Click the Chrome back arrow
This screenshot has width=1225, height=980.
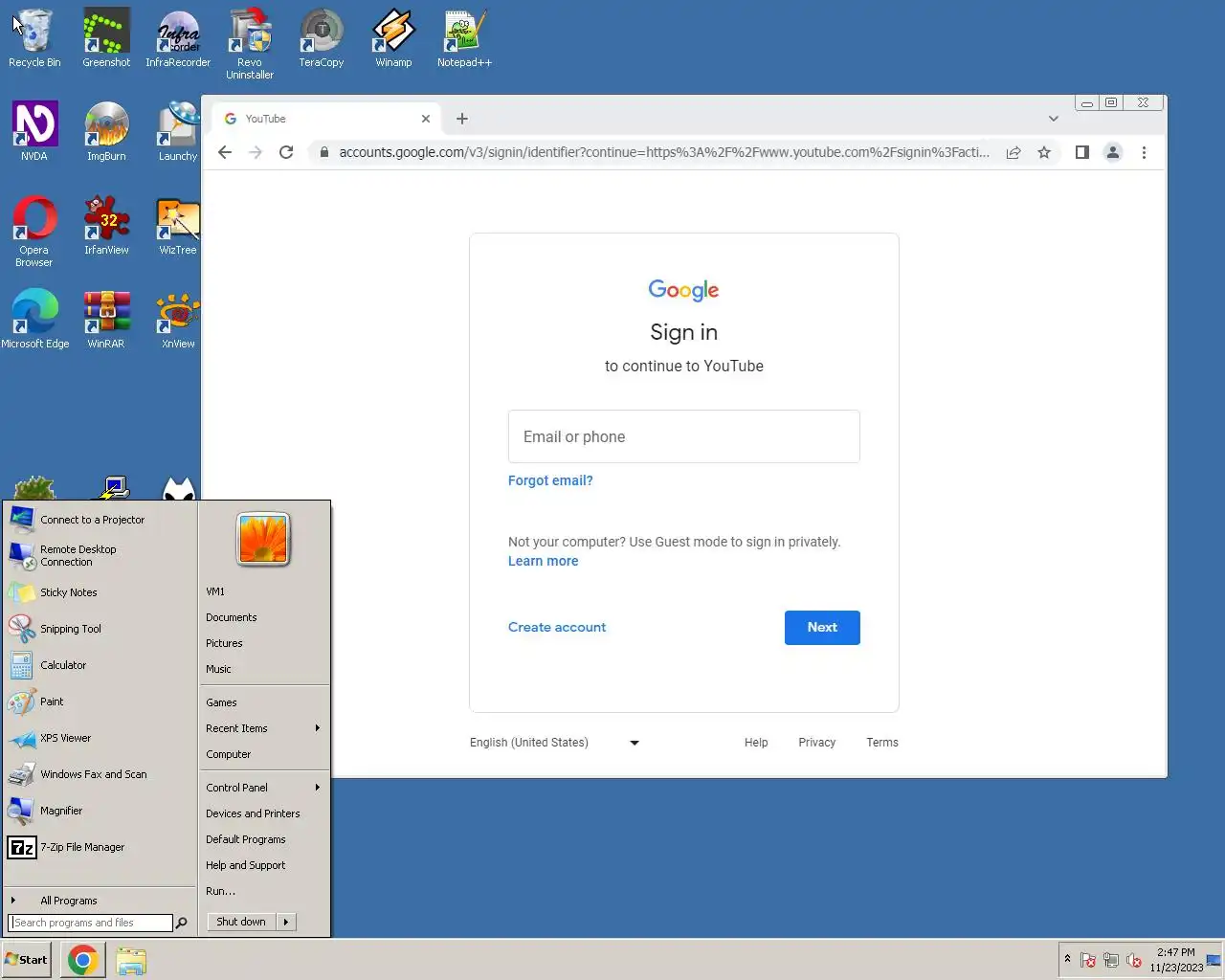click(x=225, y=152)
